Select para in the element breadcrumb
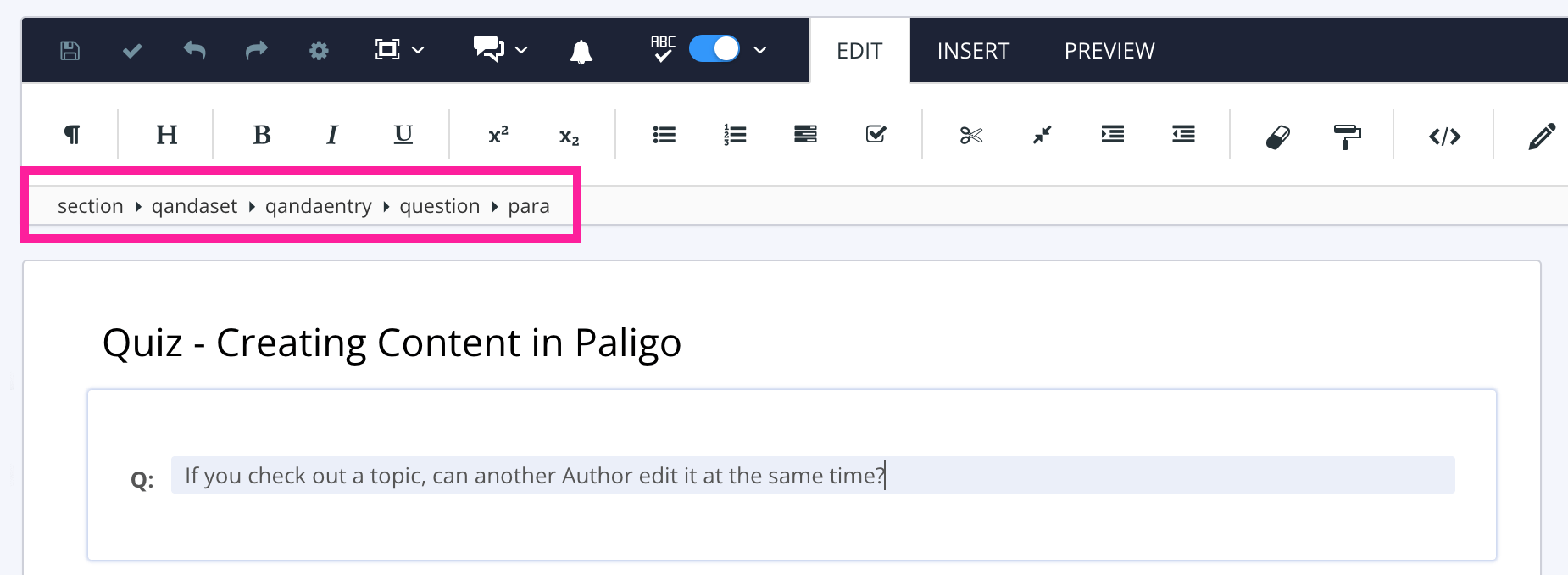Viewport: 1568px width, 575px height. pos(529,206)
